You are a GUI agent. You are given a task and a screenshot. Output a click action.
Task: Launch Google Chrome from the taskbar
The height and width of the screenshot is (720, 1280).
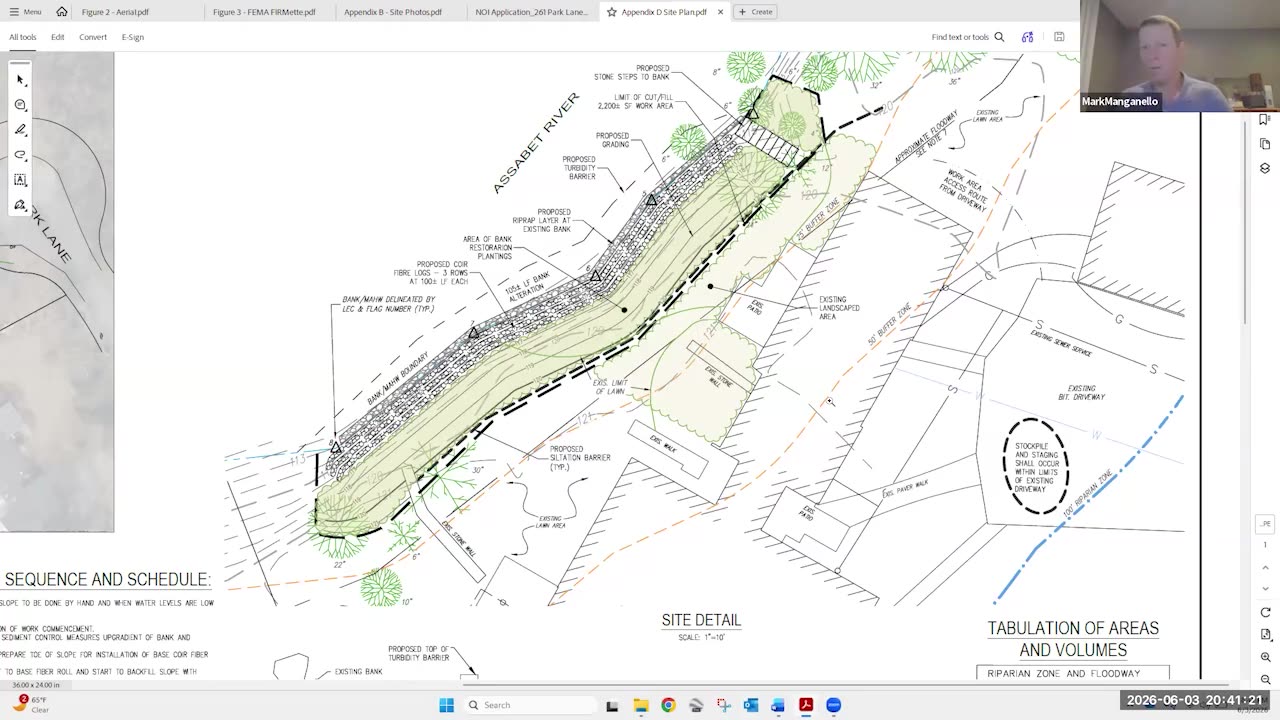point(668,705)
